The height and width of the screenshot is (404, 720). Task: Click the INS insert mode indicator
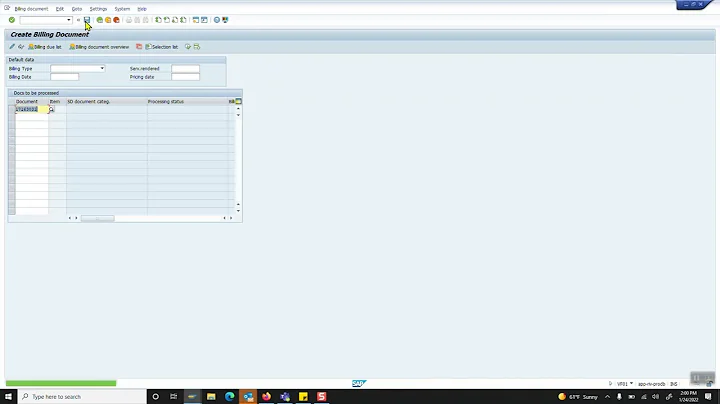(674, 384)
